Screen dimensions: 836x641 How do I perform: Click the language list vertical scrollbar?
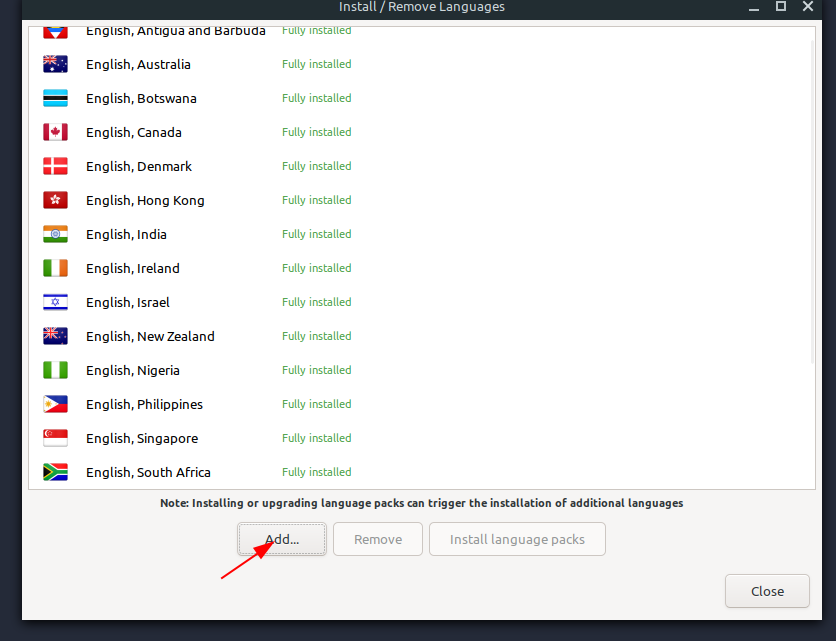click(x=813, y=202)
